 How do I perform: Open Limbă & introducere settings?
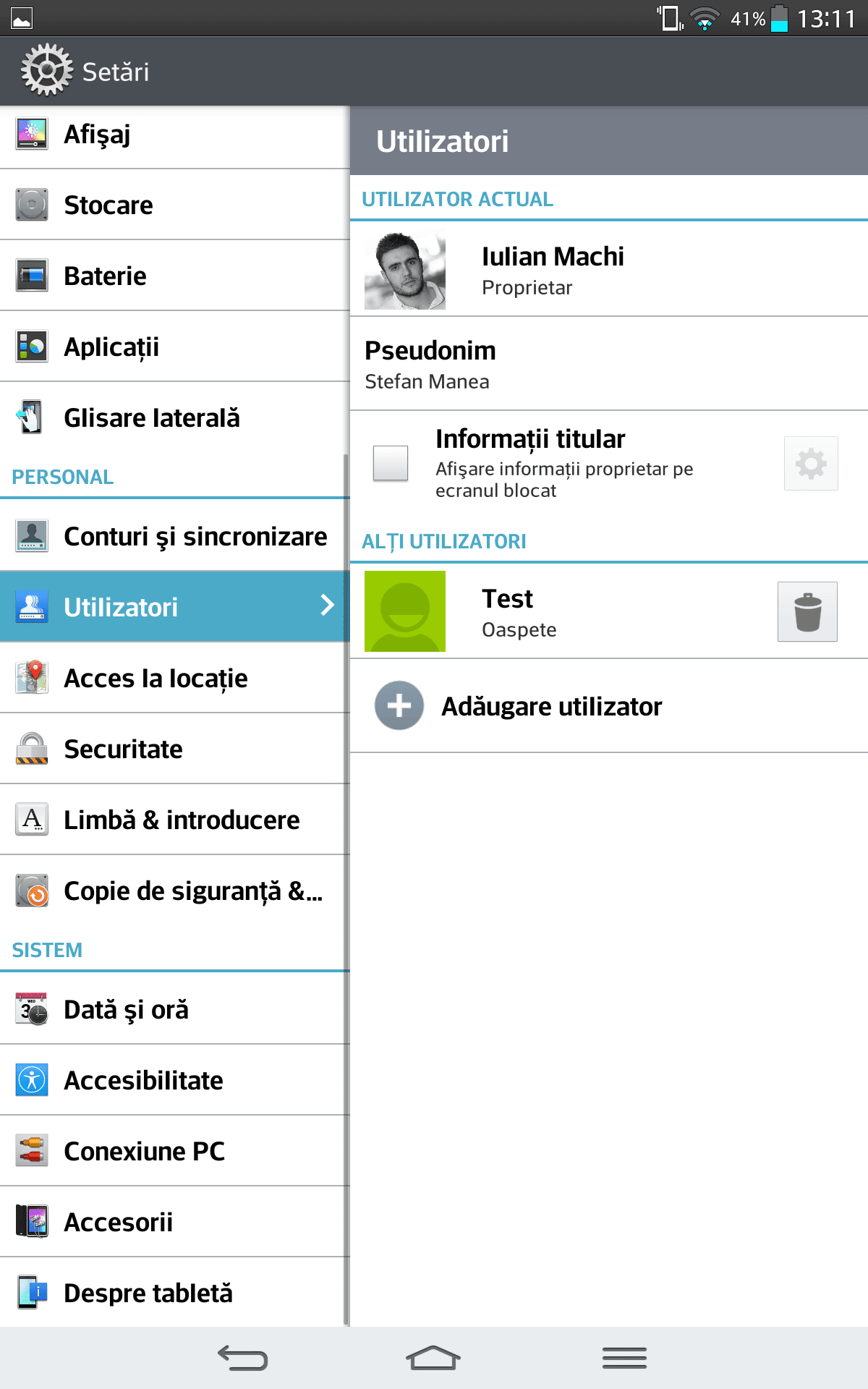pyautogui.click(x=174, y=820)
